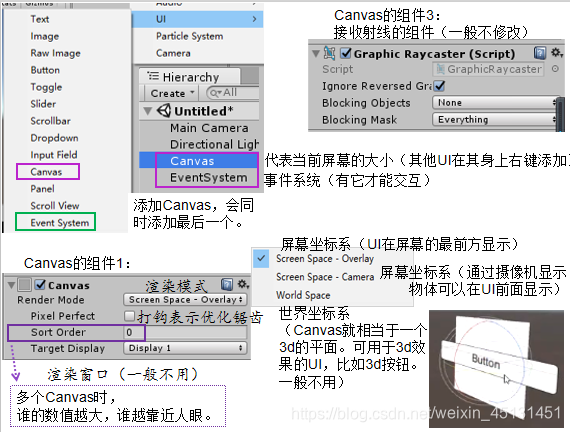Click the Untitled scene row
This screenshot has height=432, width=570.
coord(199,111)
